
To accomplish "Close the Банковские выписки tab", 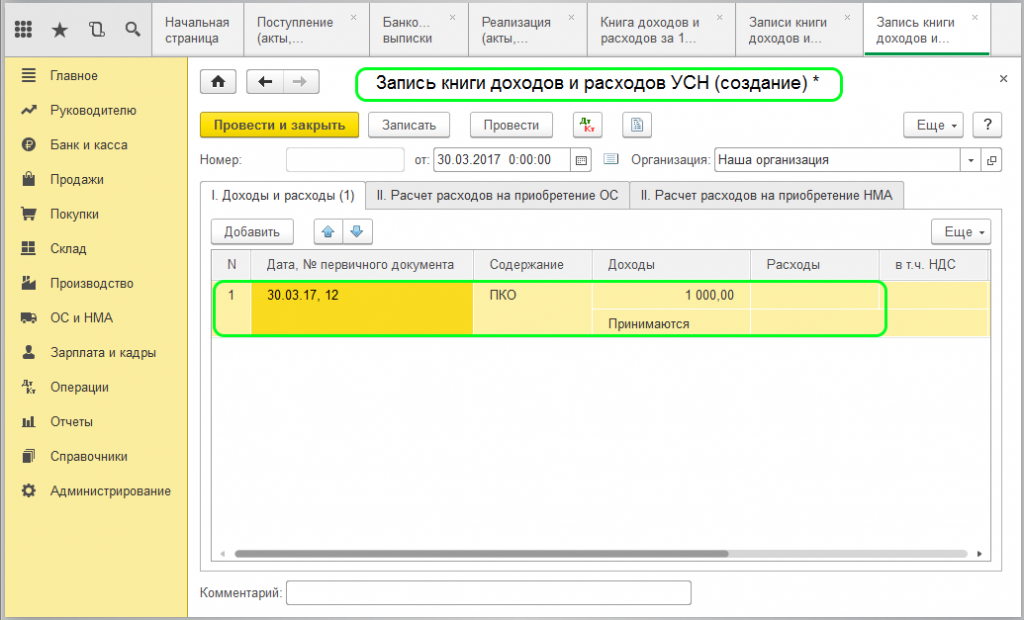I will (455, 18).
